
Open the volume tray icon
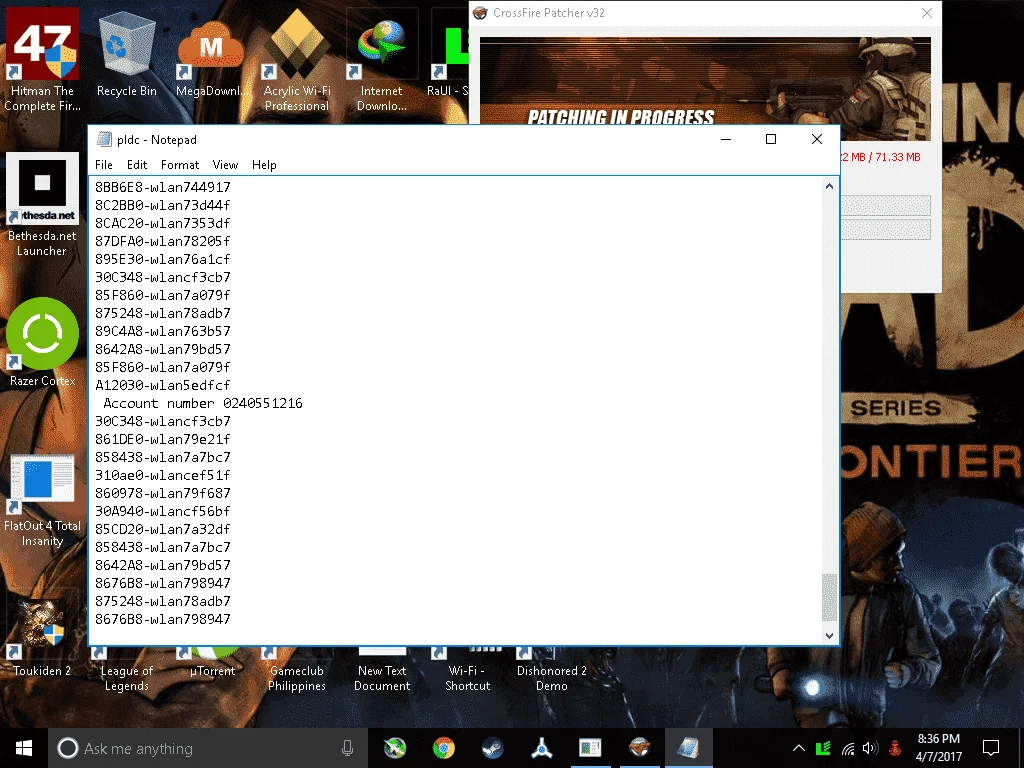click(x=870, y=748)
